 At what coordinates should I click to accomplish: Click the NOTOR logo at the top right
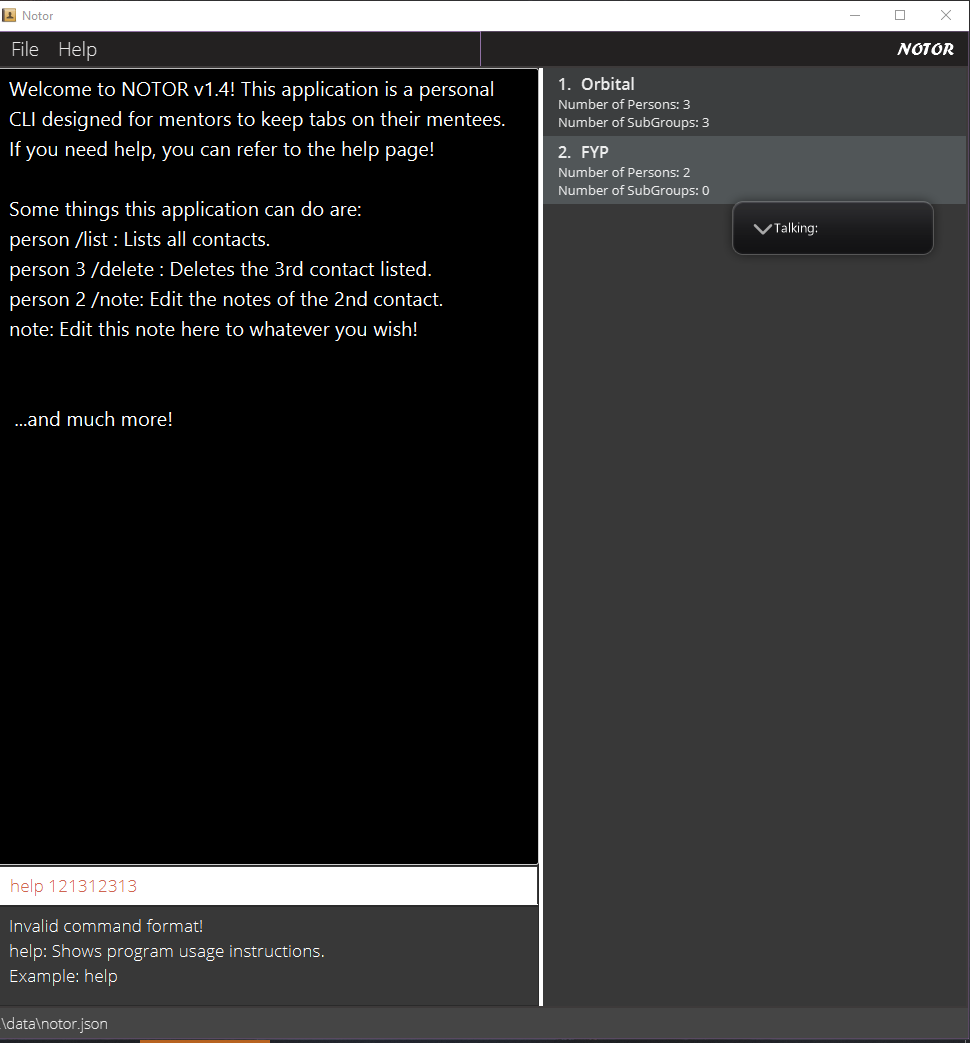[x=925, y=49]
